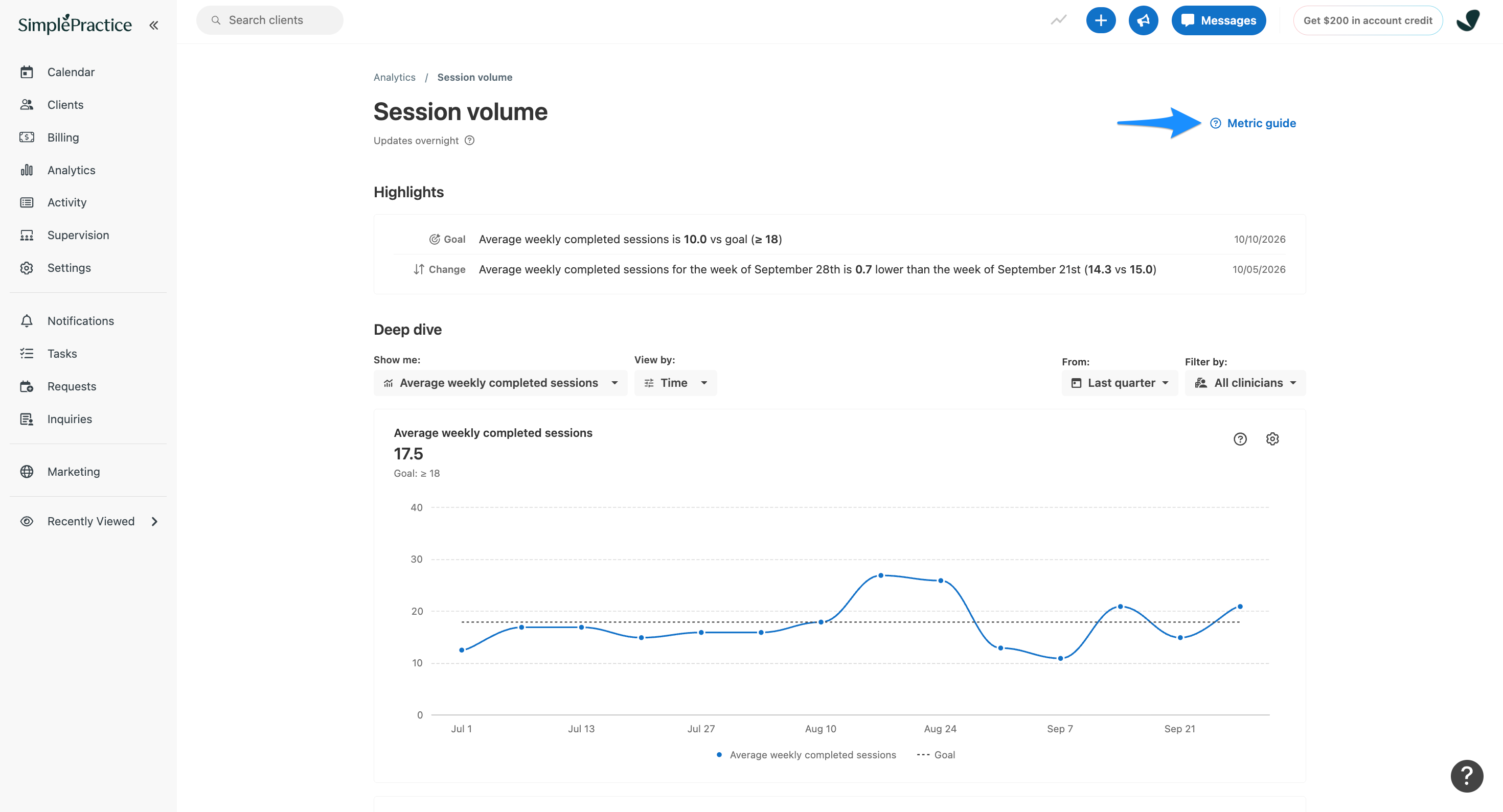1503x812 pixels.
Task: Click the trend line icon in the header
Action: click(x=1058, y=20)
